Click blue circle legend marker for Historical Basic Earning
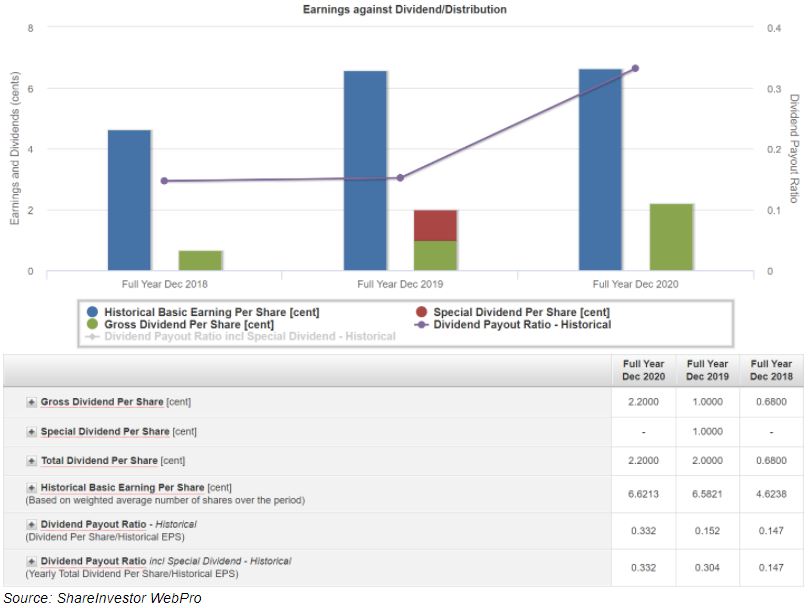 pyautogui.click(x=93, y=312)
